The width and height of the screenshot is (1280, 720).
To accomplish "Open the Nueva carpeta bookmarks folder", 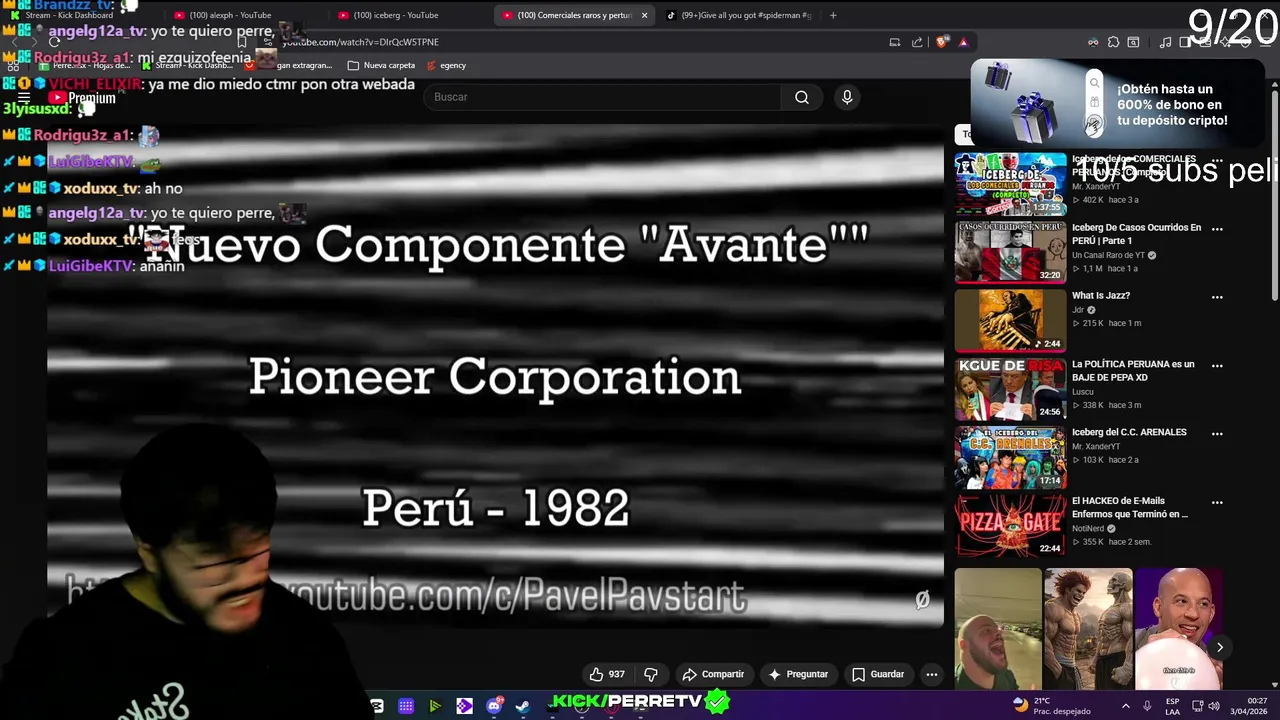I will (x=381, y=65).
